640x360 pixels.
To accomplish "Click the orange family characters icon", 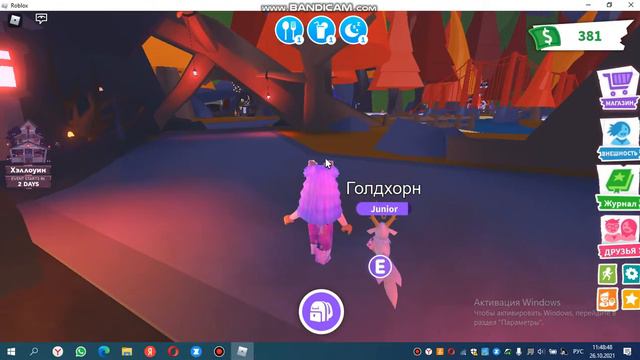I will coord(607,299).
